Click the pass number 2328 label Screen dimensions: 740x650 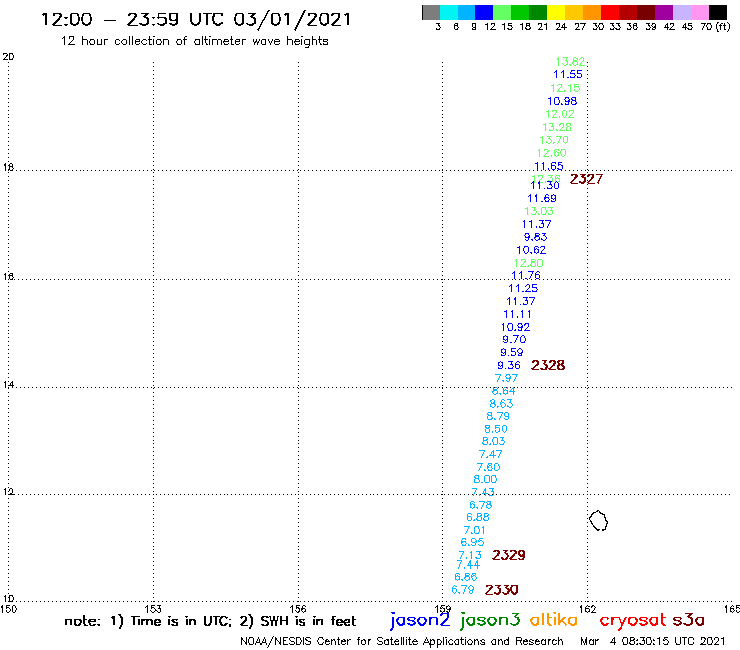(548, 365)
